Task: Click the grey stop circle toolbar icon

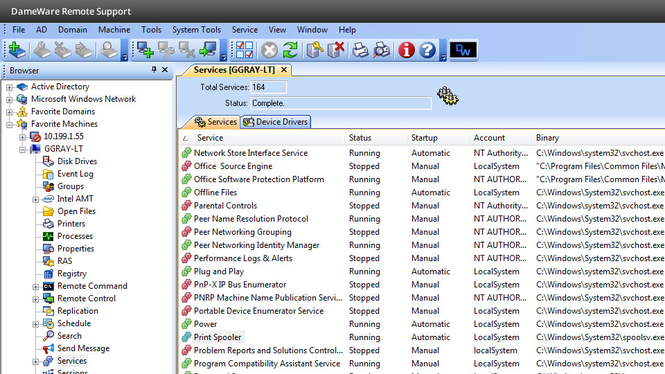Action: 269,50
